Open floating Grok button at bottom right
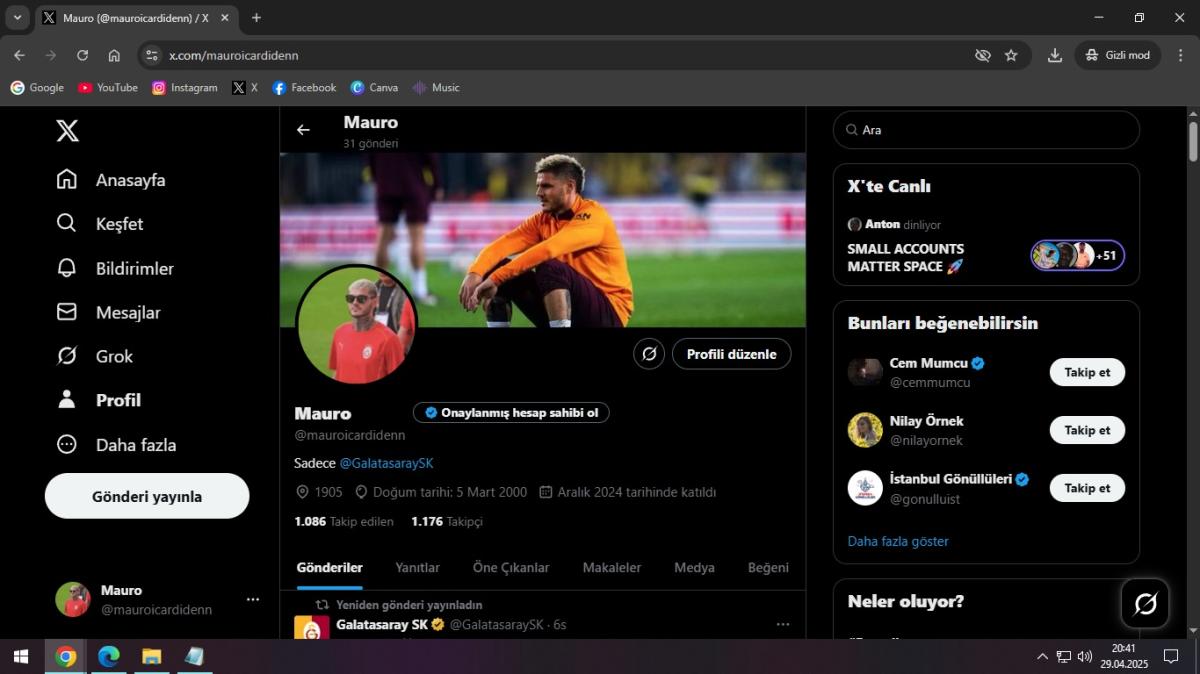Screen dimensions: 1200x674 click(x=1145, y=603)
